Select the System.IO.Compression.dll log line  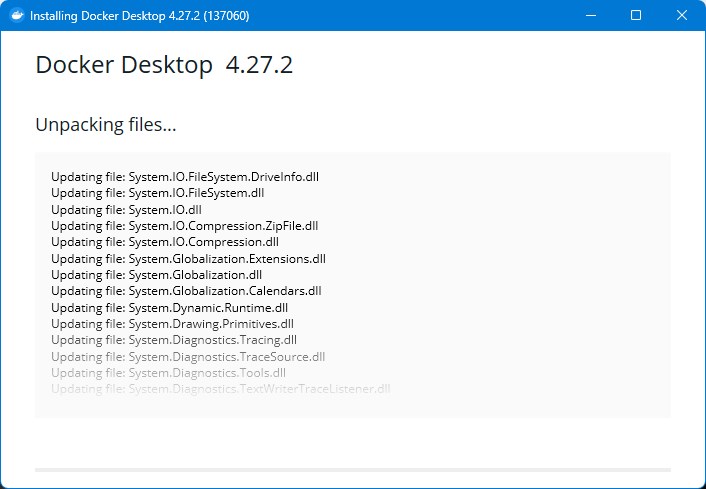point(165,242)
